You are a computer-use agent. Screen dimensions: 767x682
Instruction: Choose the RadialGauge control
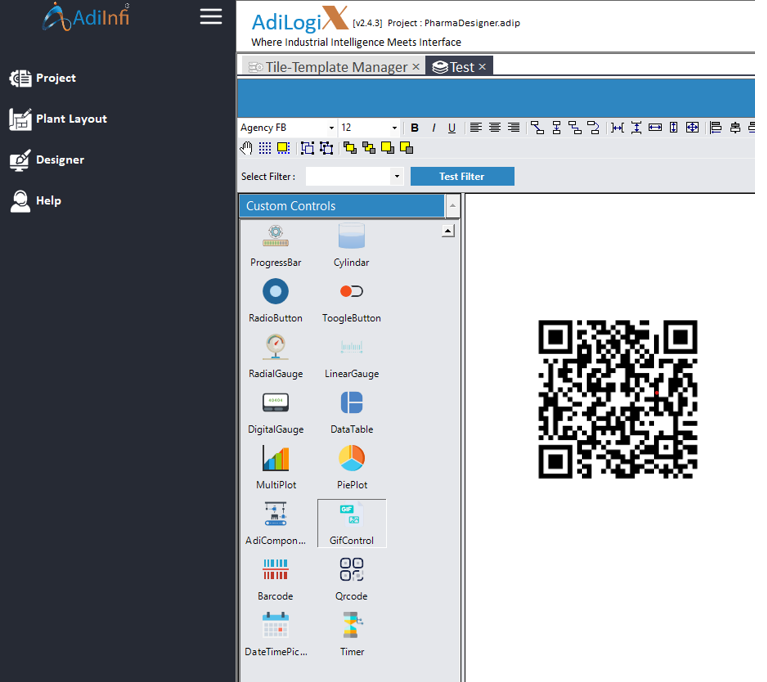275,357
